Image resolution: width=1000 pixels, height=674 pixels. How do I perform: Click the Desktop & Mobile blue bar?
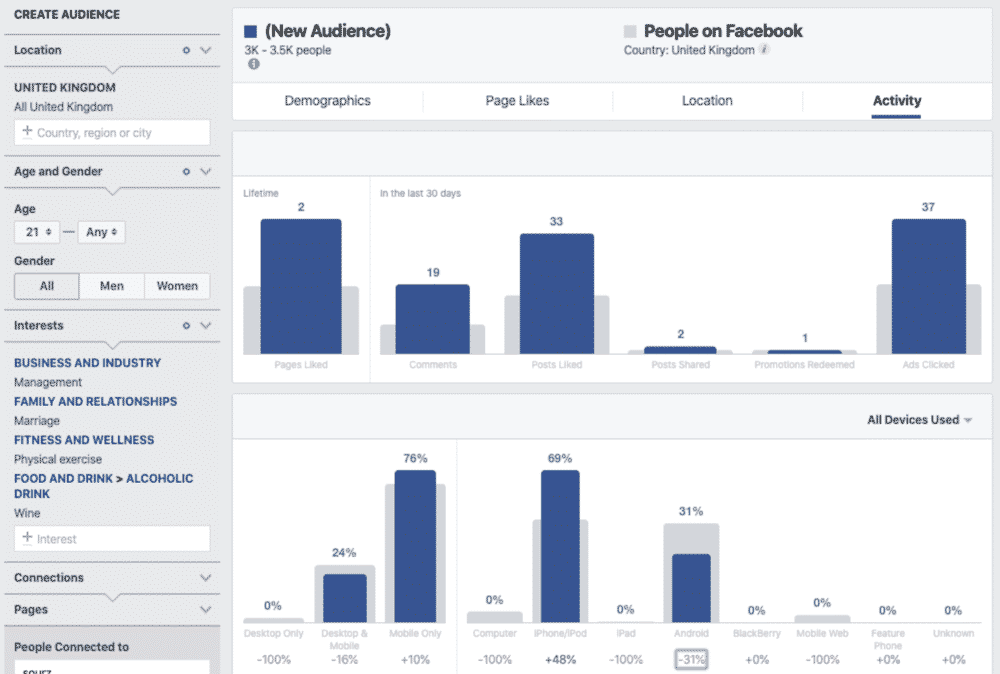344,598
